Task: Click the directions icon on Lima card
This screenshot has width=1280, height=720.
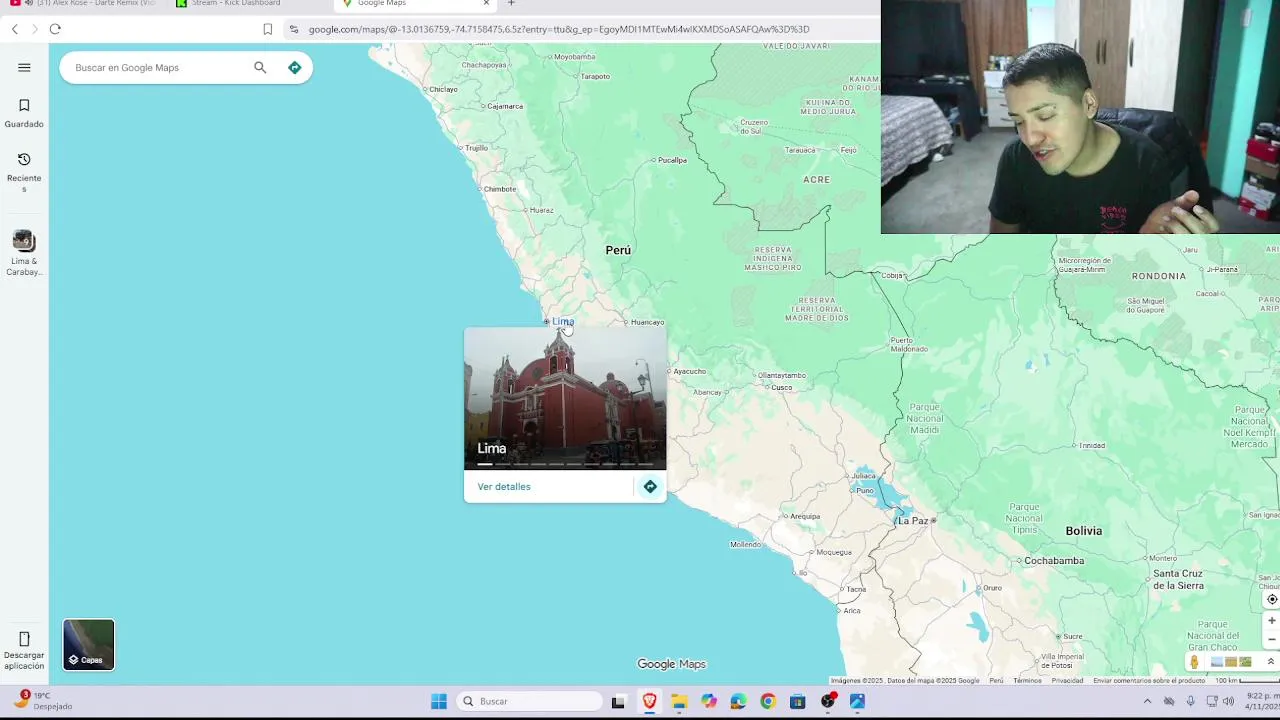Action: (x=650, y=486)
